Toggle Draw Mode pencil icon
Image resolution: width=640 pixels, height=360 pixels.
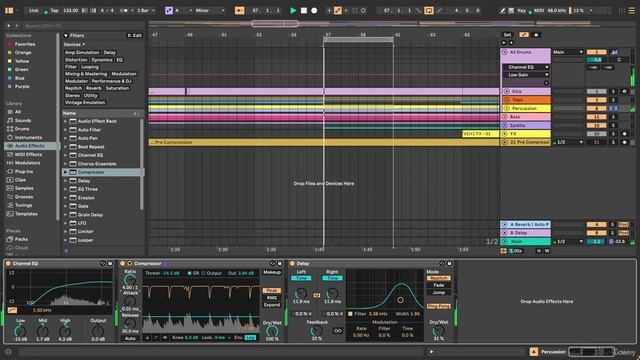pyautogui.click(x=502, y=11)
